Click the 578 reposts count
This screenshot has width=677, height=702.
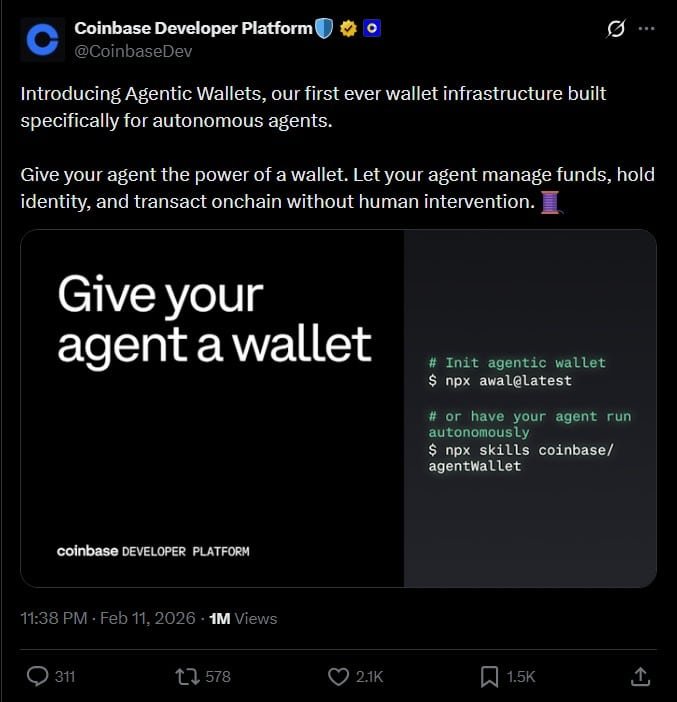click(218, 676)
